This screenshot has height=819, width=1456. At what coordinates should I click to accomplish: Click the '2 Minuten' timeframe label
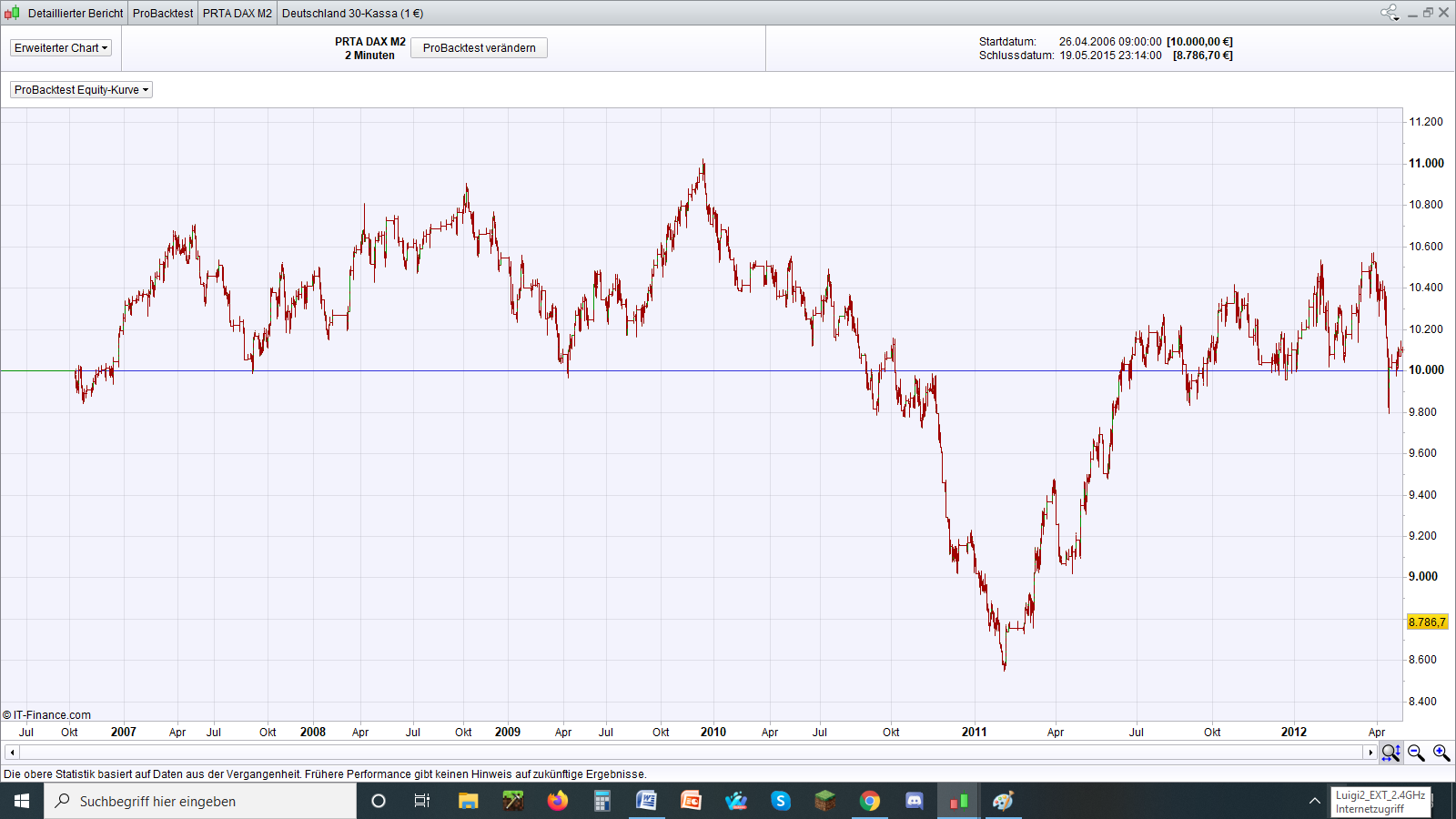(369, 56)
